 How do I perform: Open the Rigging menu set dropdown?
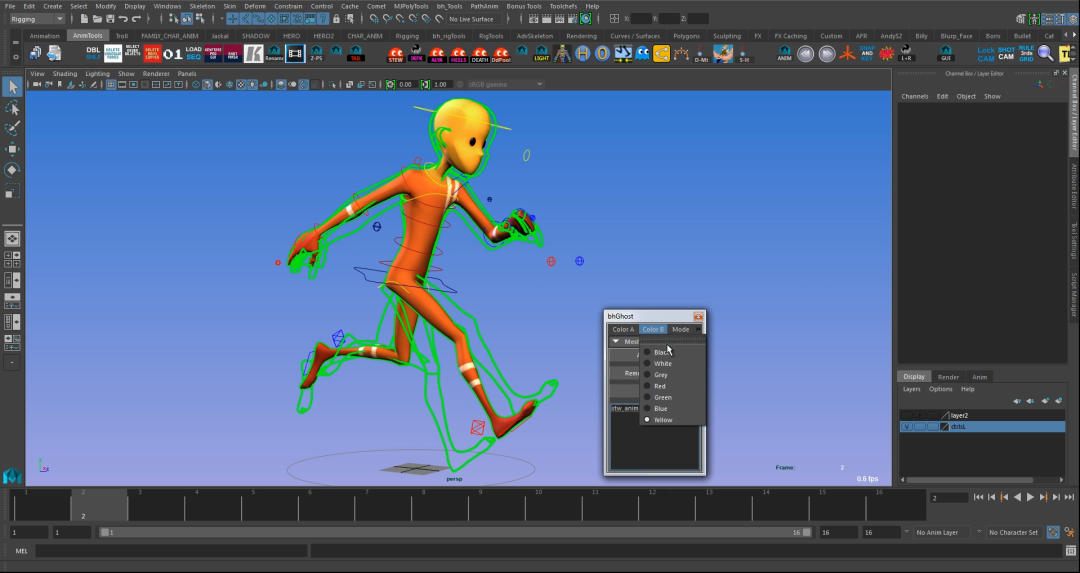(37, 19)
